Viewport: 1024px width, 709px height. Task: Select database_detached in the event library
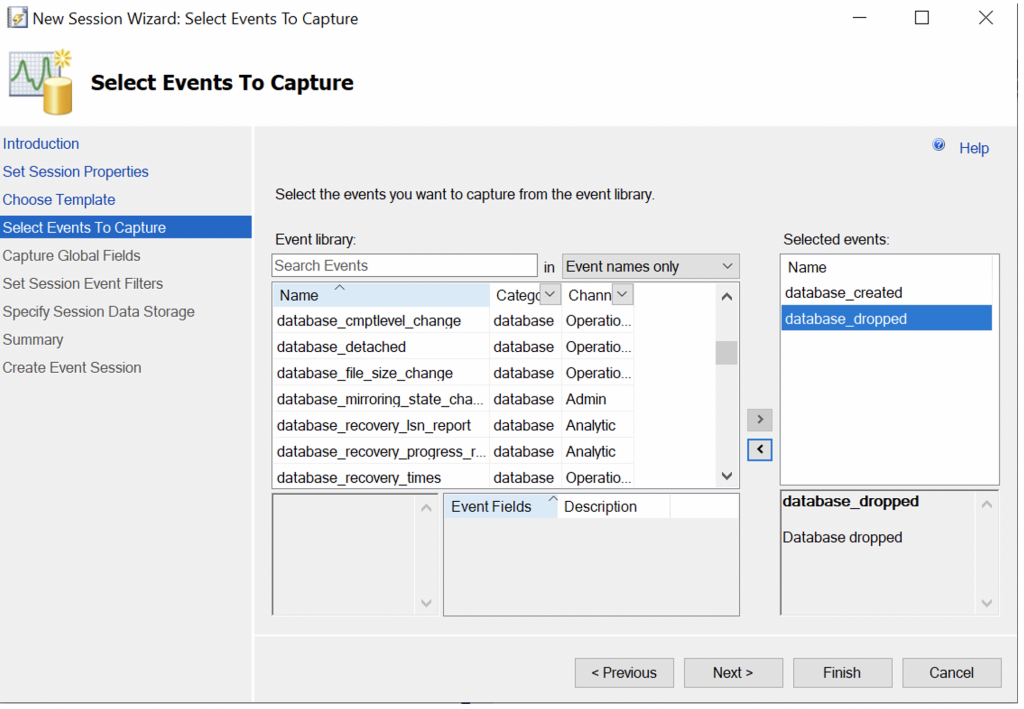[x=342, y=347]
